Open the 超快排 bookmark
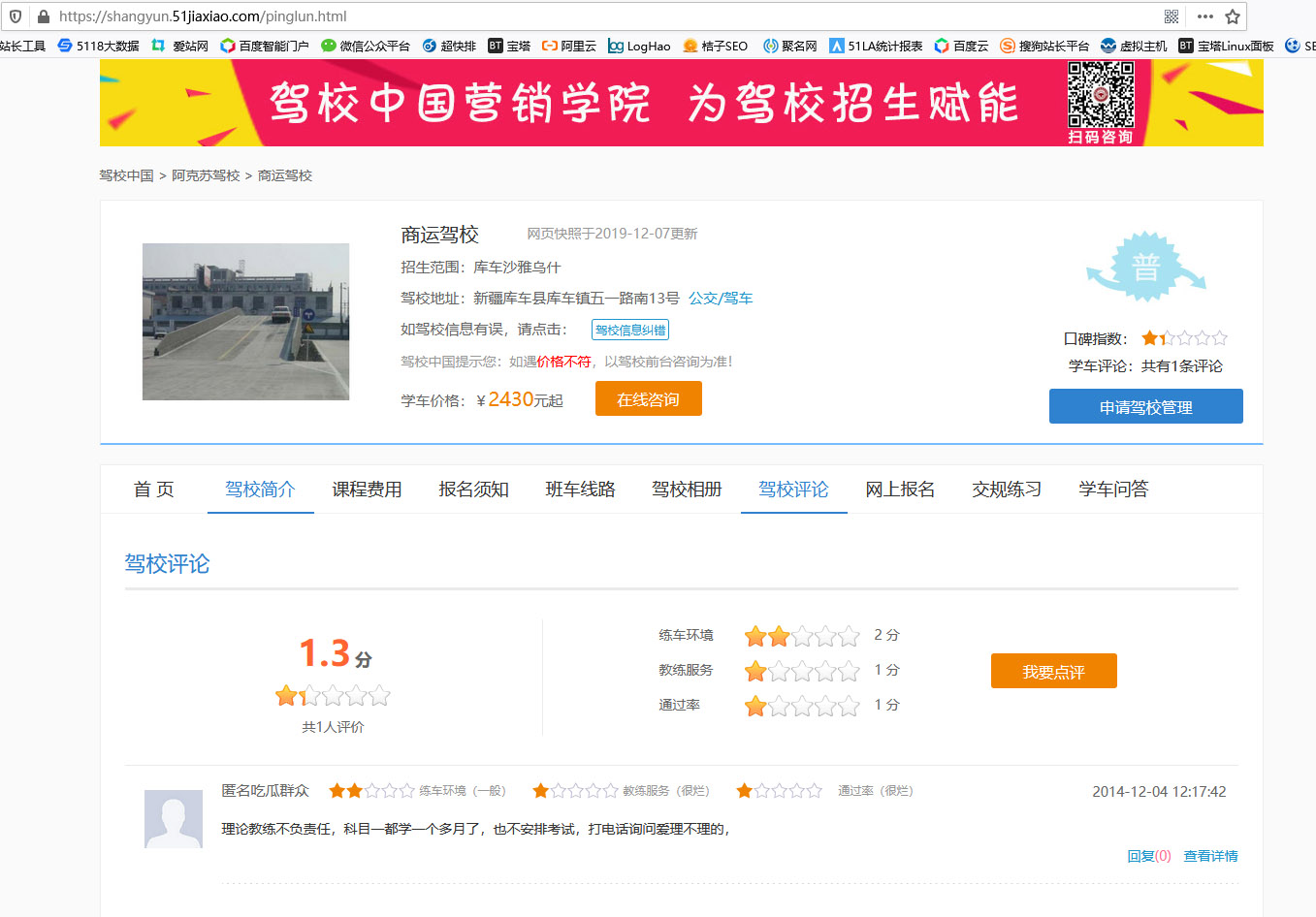The image size is (1316, 917). pyautogui.click(x=449, y=46)
